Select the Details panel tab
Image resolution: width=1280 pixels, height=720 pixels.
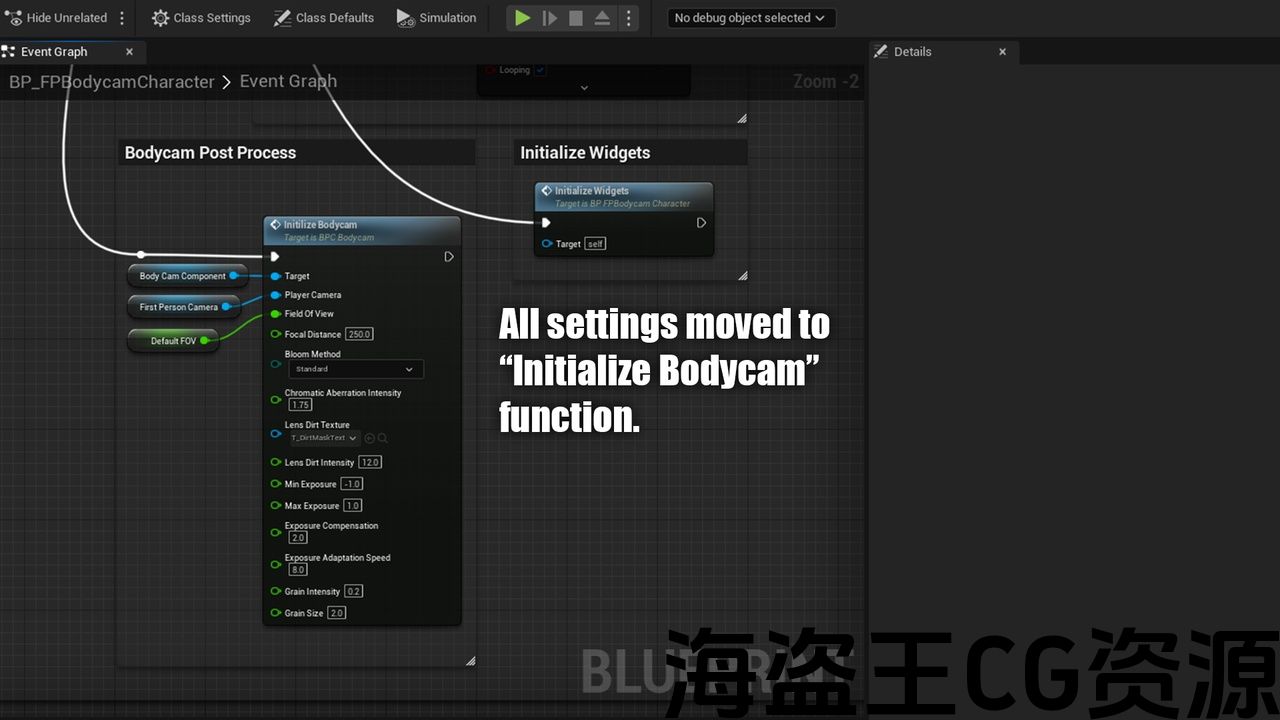pyautogui.click(x=912, y=52)
